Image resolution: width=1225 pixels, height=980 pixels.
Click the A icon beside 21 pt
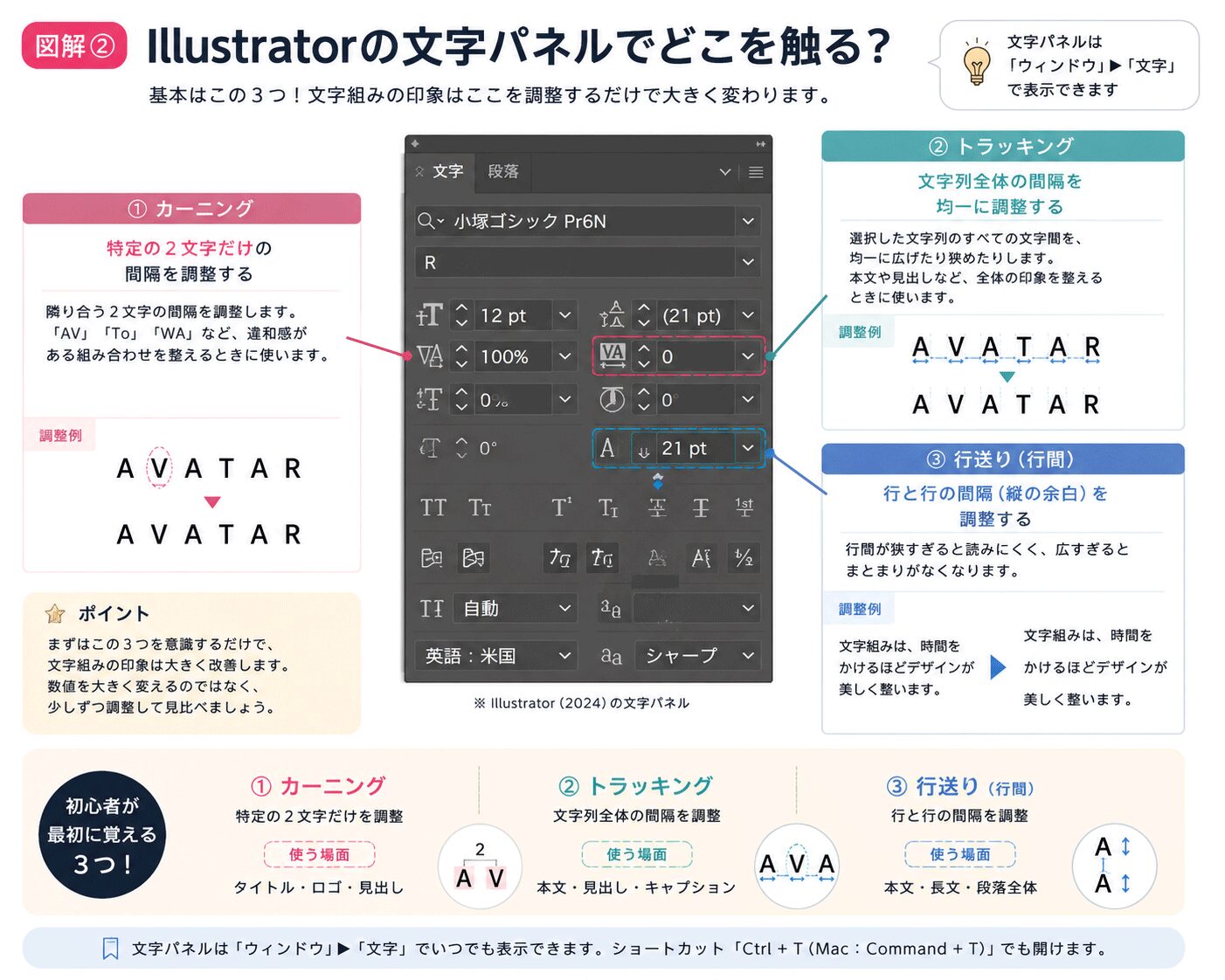607,448
